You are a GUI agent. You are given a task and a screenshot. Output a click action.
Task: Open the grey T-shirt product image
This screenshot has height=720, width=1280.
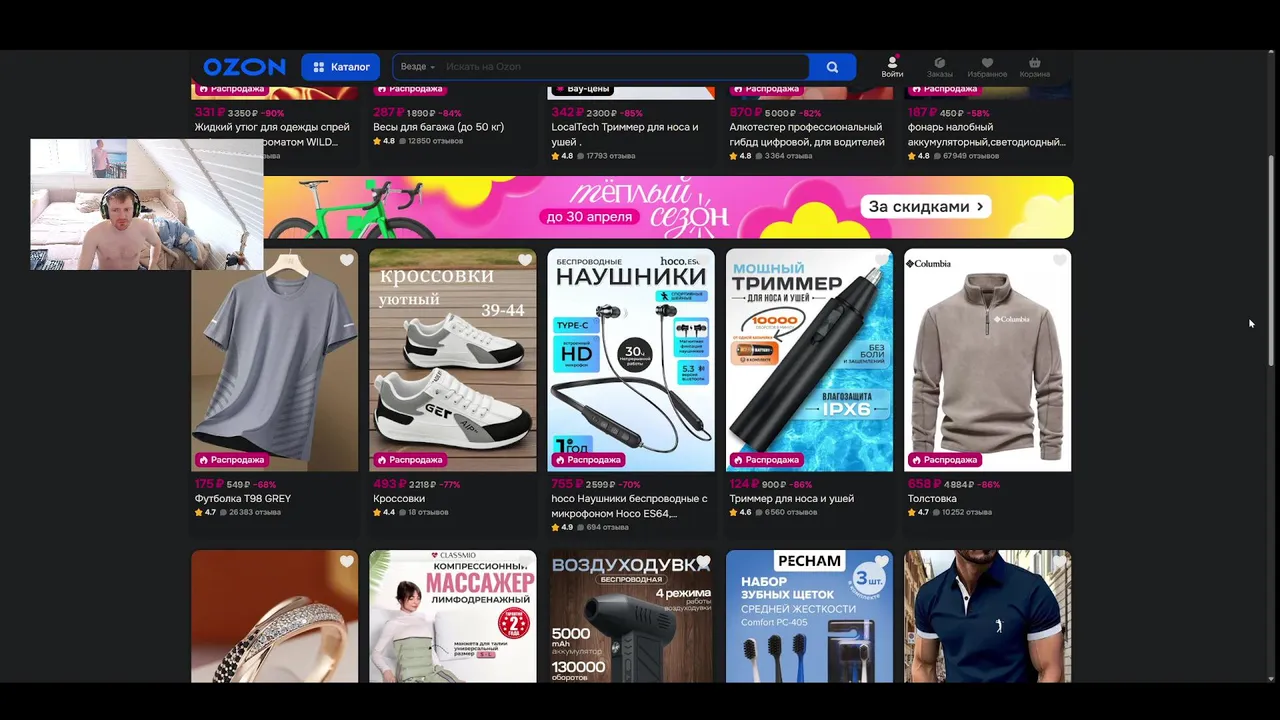[x=274, y=360]
